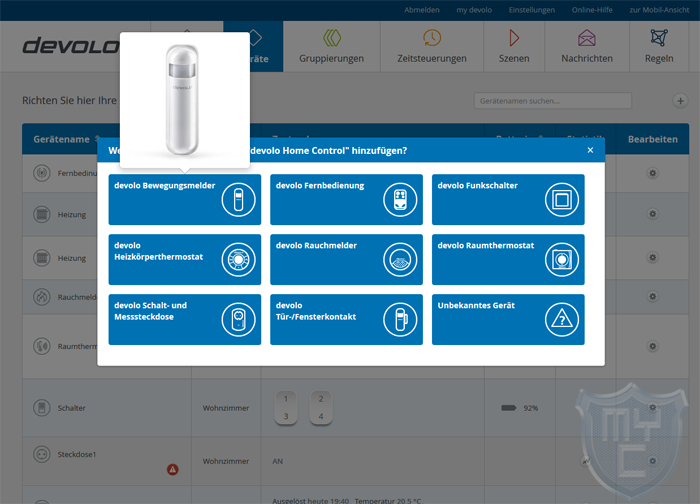Open the Nachrichten tab

click(587, 46)
